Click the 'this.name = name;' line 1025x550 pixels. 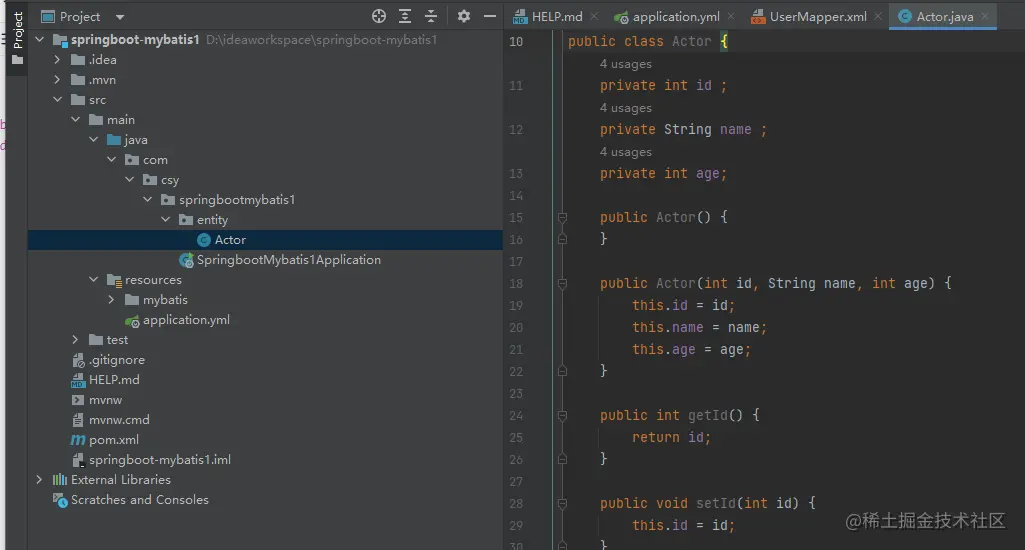click(699, 327)
